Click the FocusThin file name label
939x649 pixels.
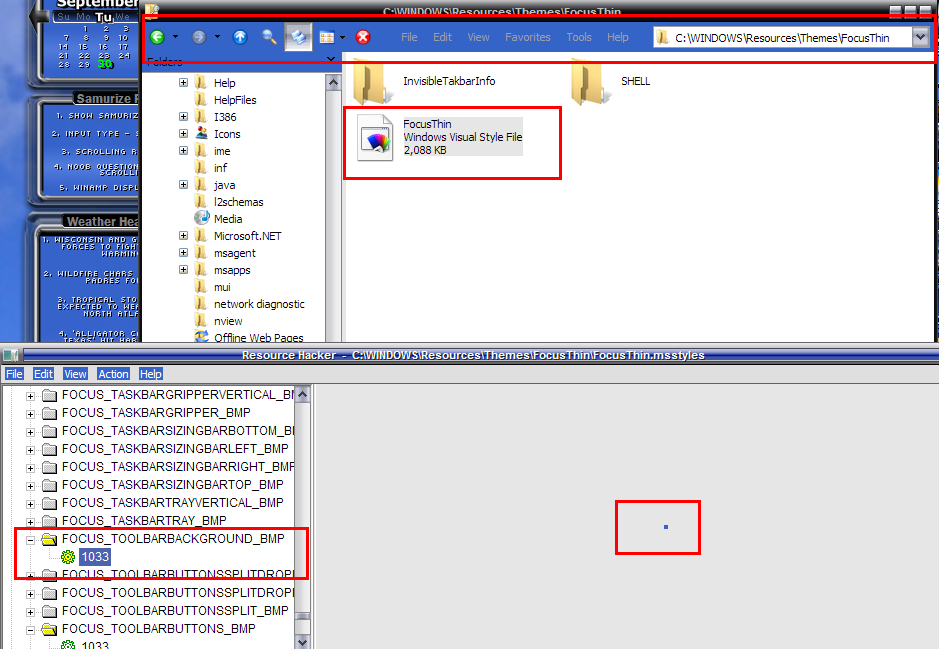pos(427,124)
